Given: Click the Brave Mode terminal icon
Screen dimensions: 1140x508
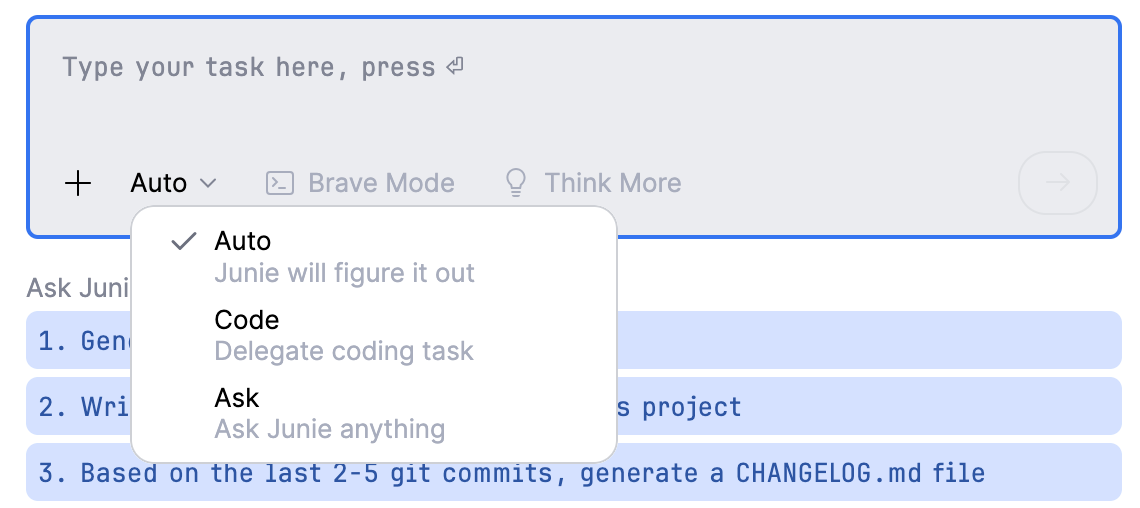Looking at the screenshot, I should click(x=279, y=183).
